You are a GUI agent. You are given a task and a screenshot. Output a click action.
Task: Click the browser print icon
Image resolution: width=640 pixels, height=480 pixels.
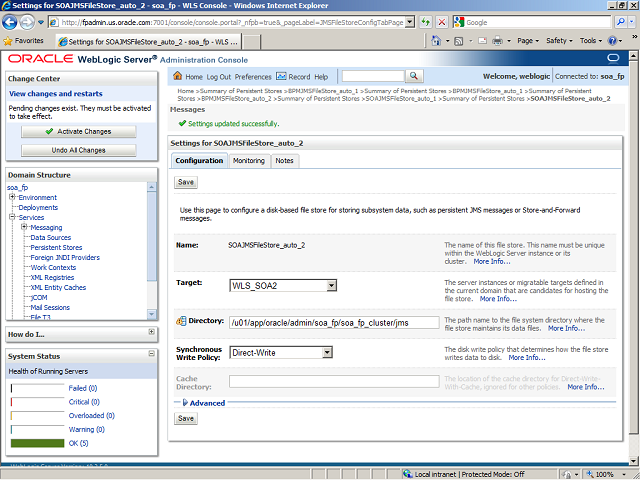[x=499, y=41]
